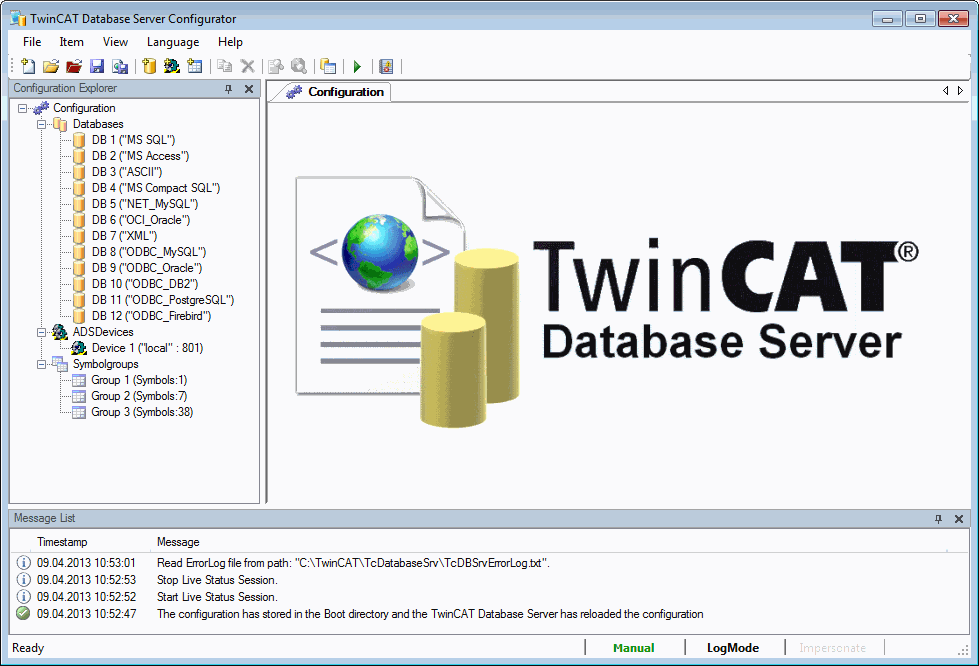Click the Save configuration icon
The image size is (979, 666).
(x=95, y=66)
